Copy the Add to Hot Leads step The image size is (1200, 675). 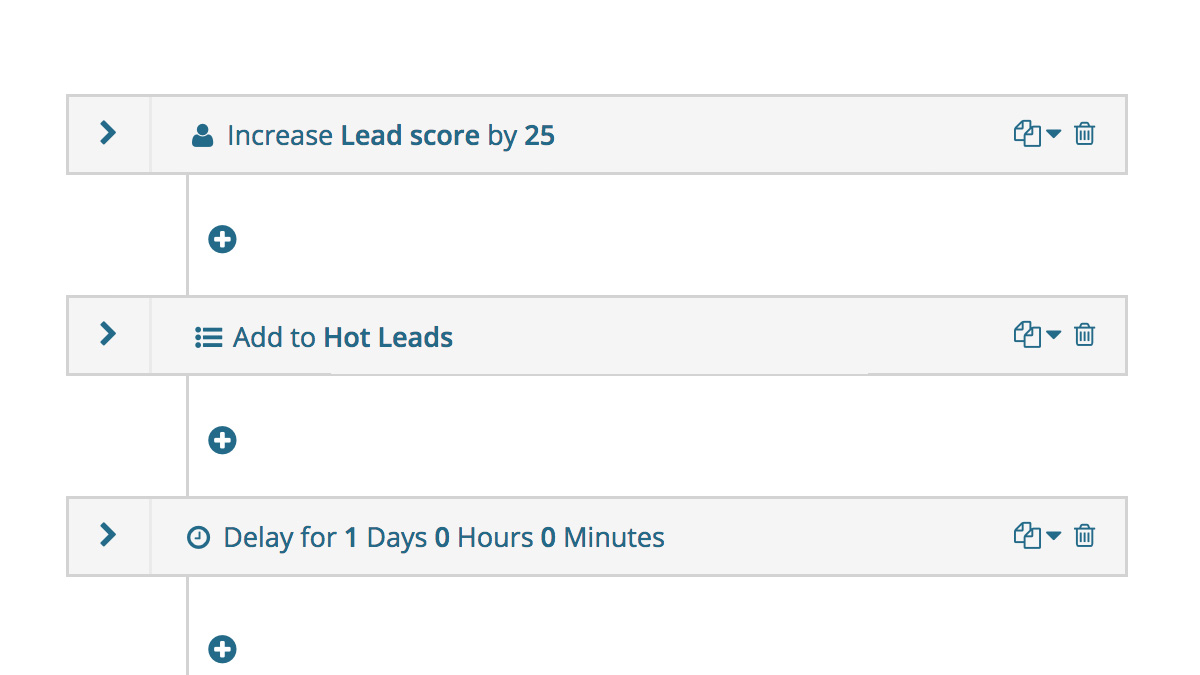tap(1027, 334)
